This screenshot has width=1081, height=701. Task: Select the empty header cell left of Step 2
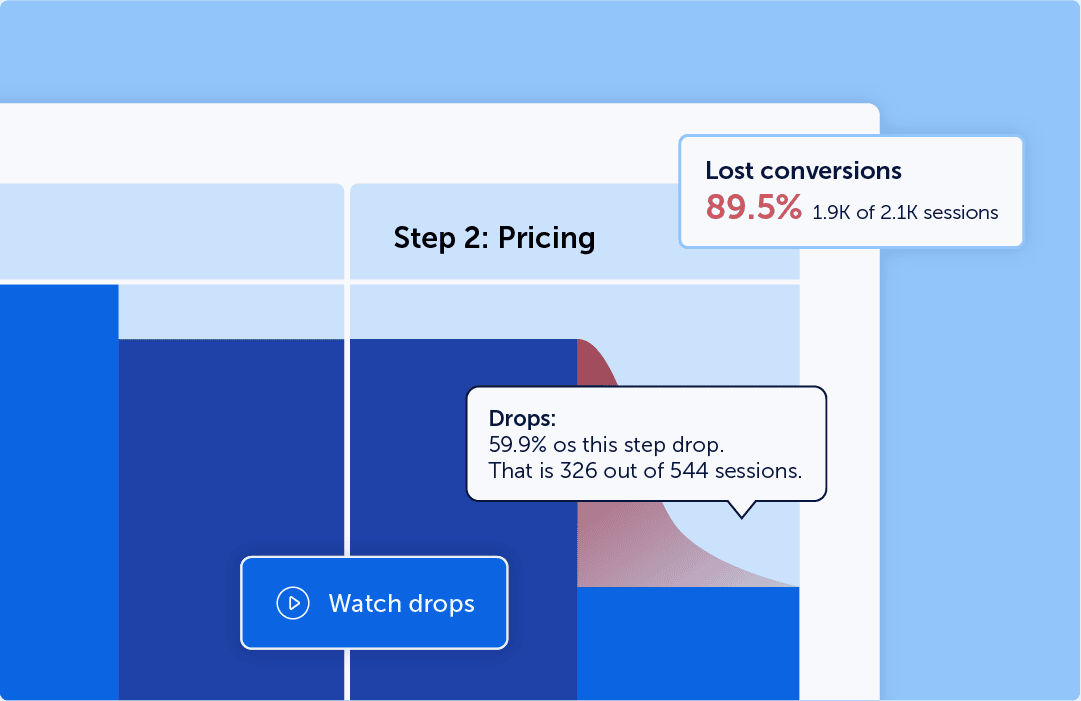tap(172, 232)
